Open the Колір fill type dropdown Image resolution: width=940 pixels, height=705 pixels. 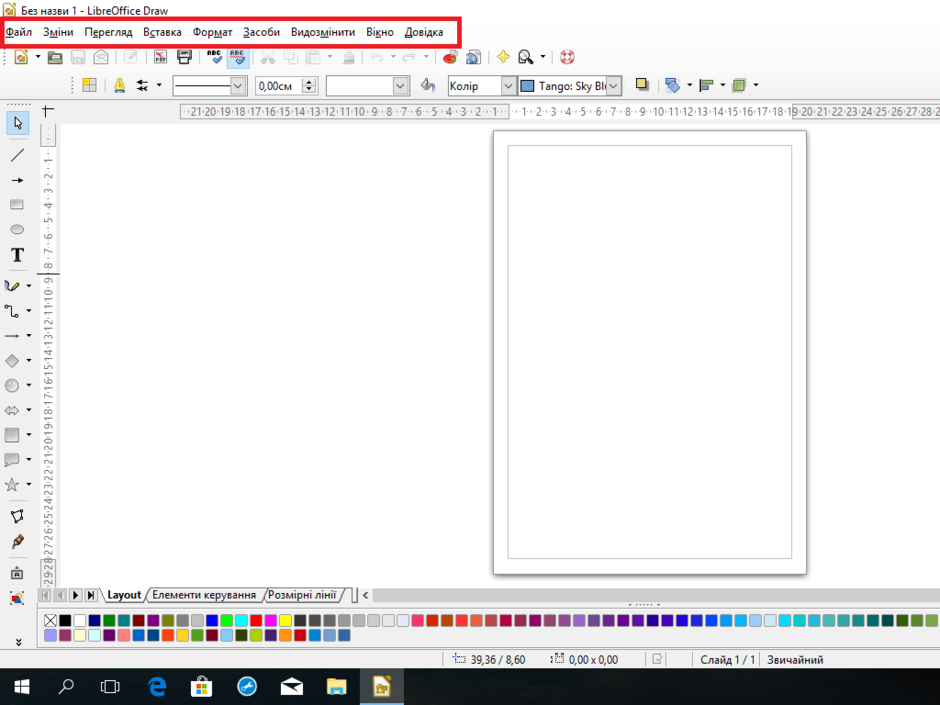pyautogui.click(x=481, y=86)
